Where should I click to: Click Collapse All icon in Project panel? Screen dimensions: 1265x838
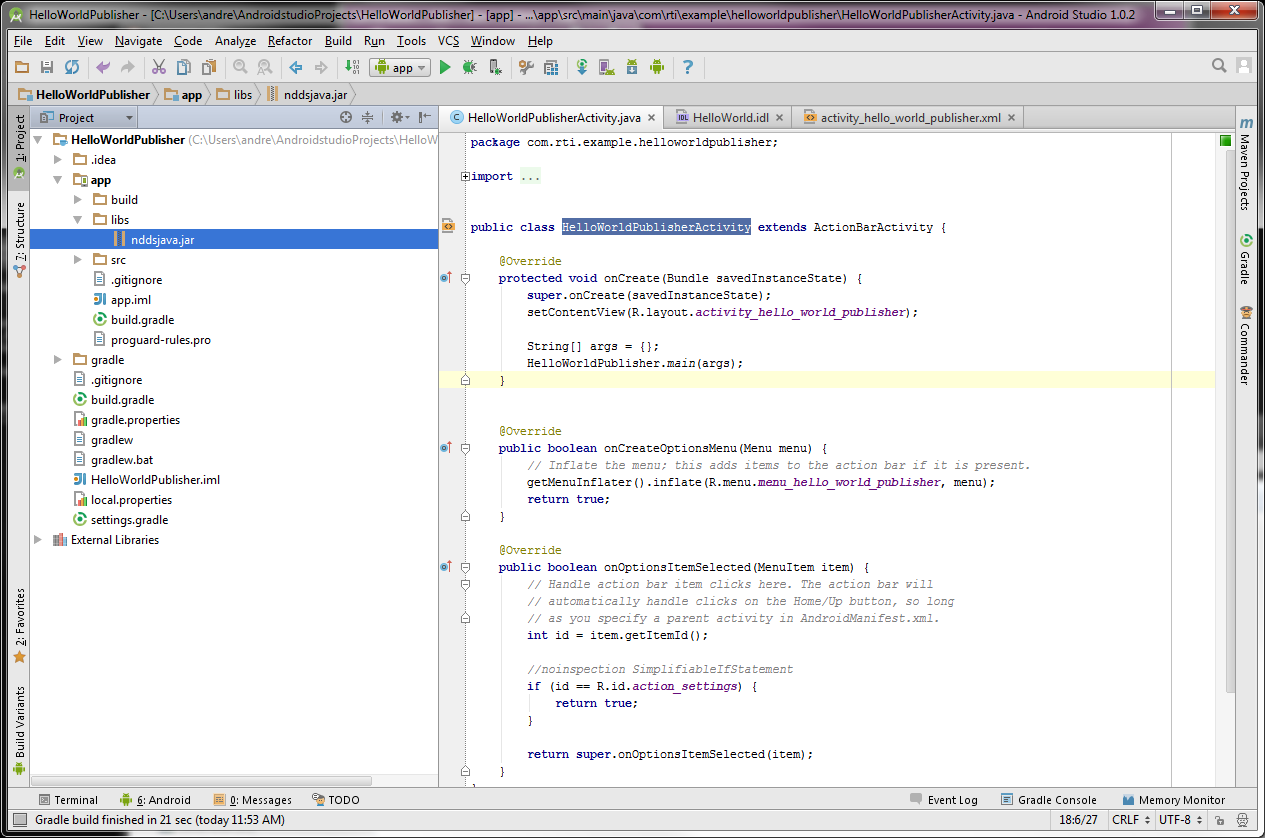point(367,117)
